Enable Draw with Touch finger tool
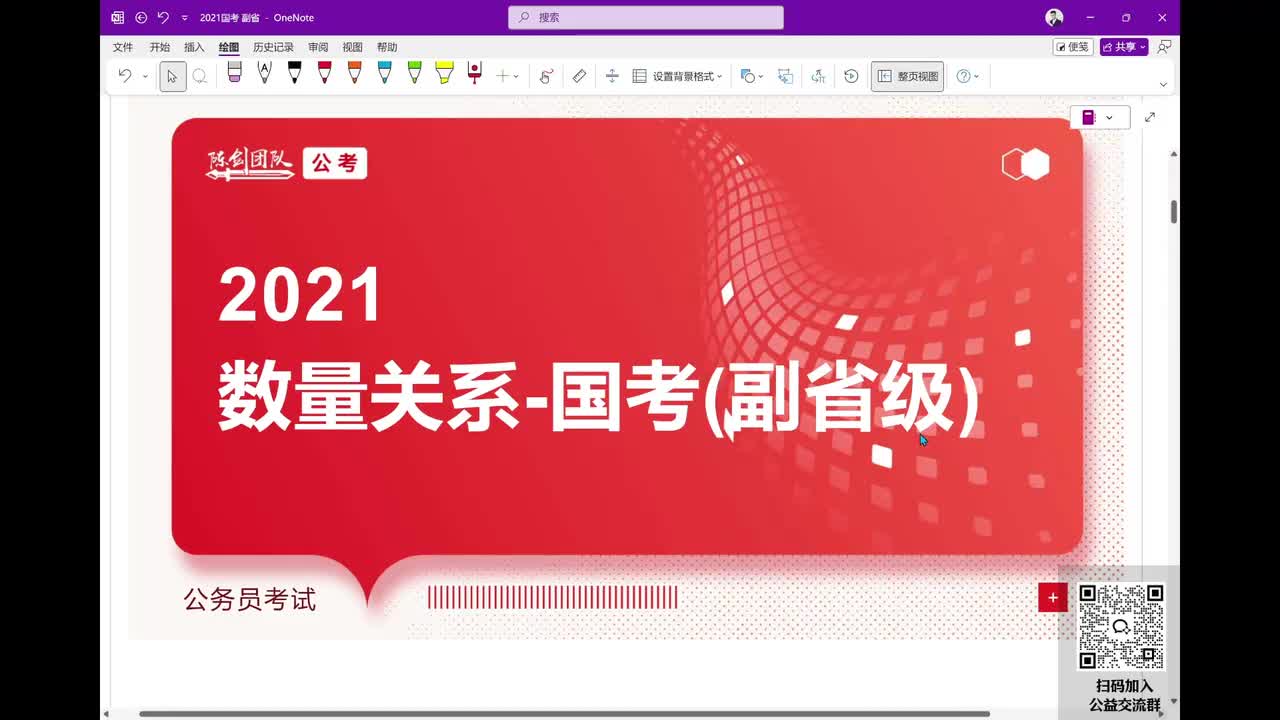This screenshot has width=1280, height=720. tap(546, 76)
